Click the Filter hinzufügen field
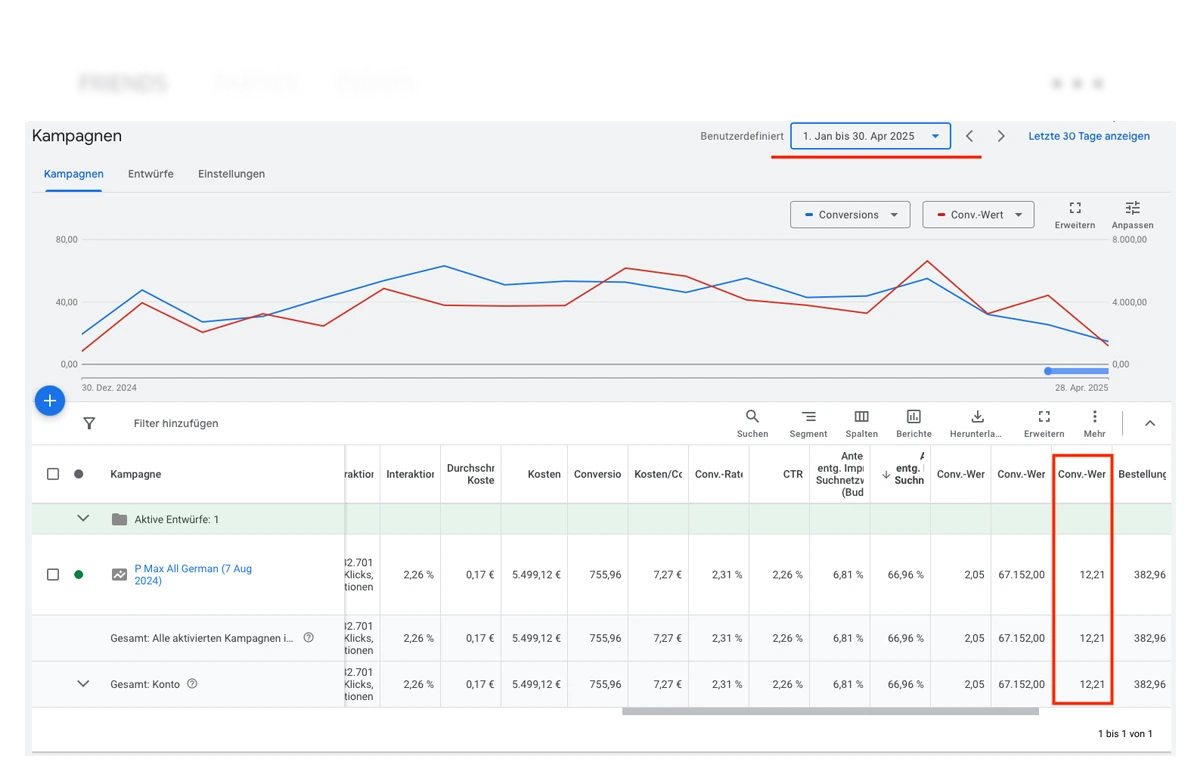The width and height of the screenshot is (1200, 775). (x=176, y=424)
